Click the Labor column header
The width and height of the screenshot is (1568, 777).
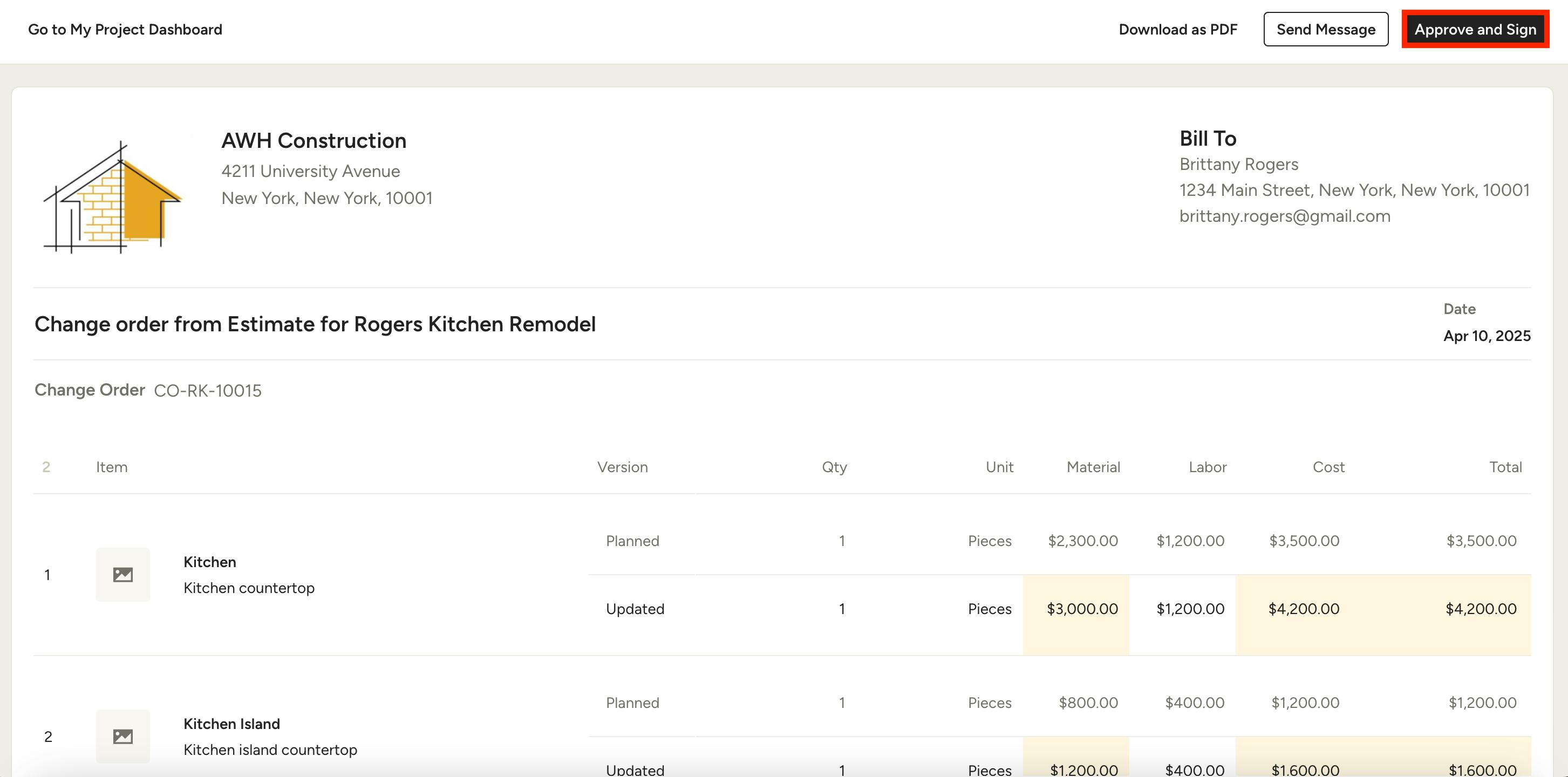point(1207,467)
